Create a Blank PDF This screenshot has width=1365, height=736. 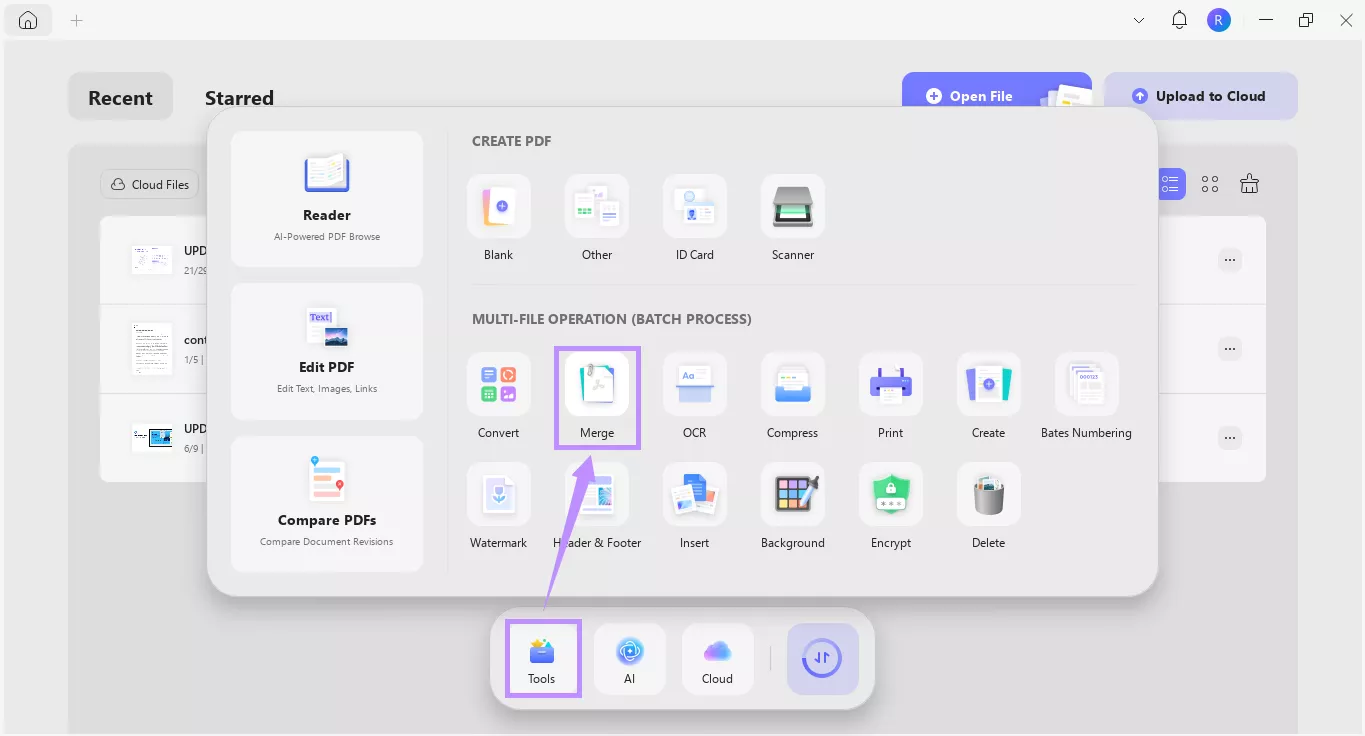(499, 219)
